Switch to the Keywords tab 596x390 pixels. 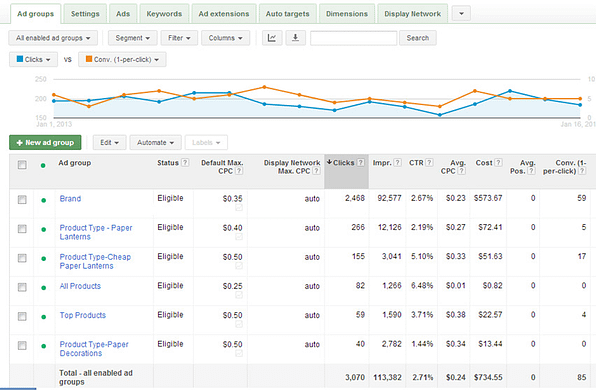[x=164, y=14]
